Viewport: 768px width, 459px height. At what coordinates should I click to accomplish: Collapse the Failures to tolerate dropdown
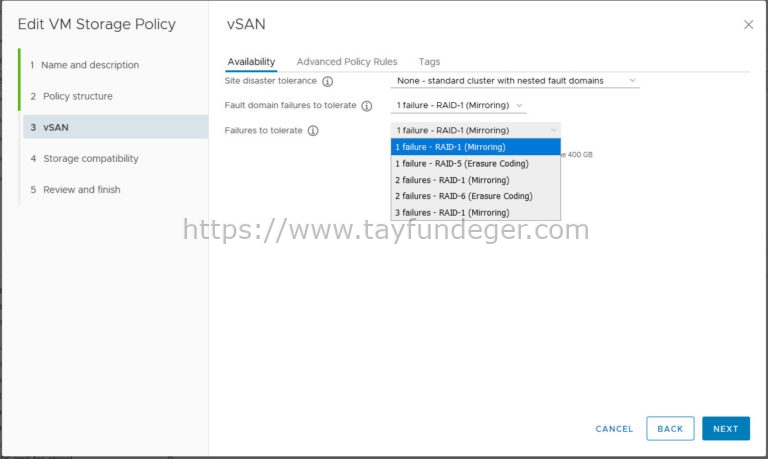point(475,130)
